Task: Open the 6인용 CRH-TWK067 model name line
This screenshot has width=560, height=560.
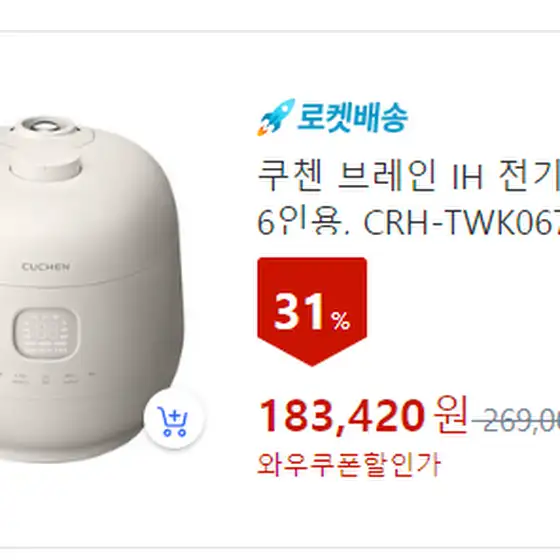Action: click(409, 223)
